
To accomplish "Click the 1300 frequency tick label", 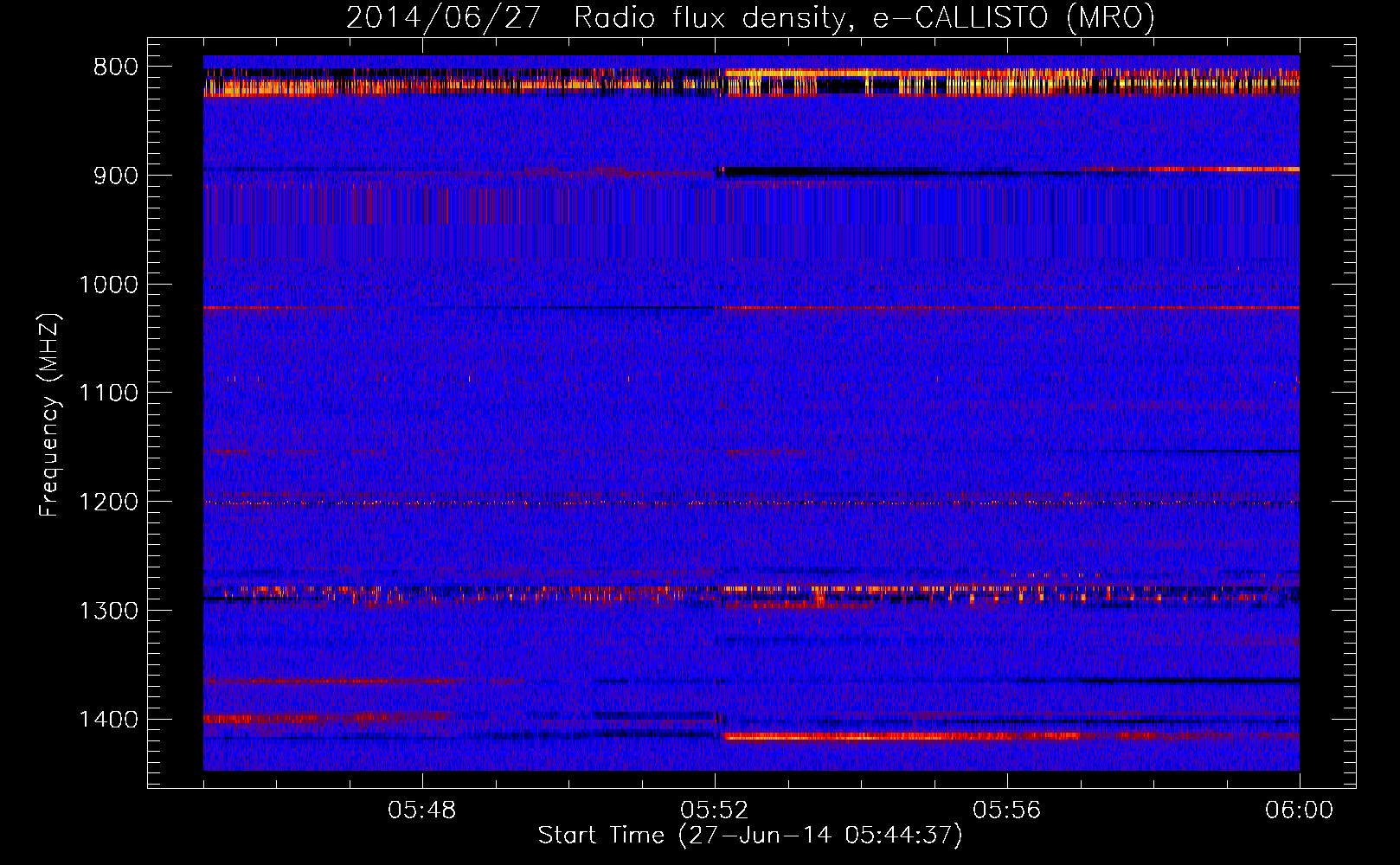I will (x=108, y=611).
